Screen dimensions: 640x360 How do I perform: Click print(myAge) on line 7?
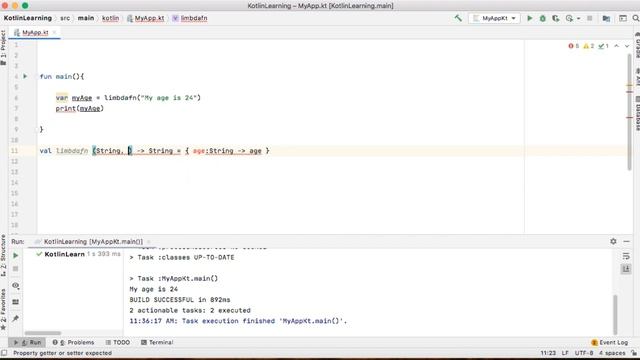(x=80, y=108)
